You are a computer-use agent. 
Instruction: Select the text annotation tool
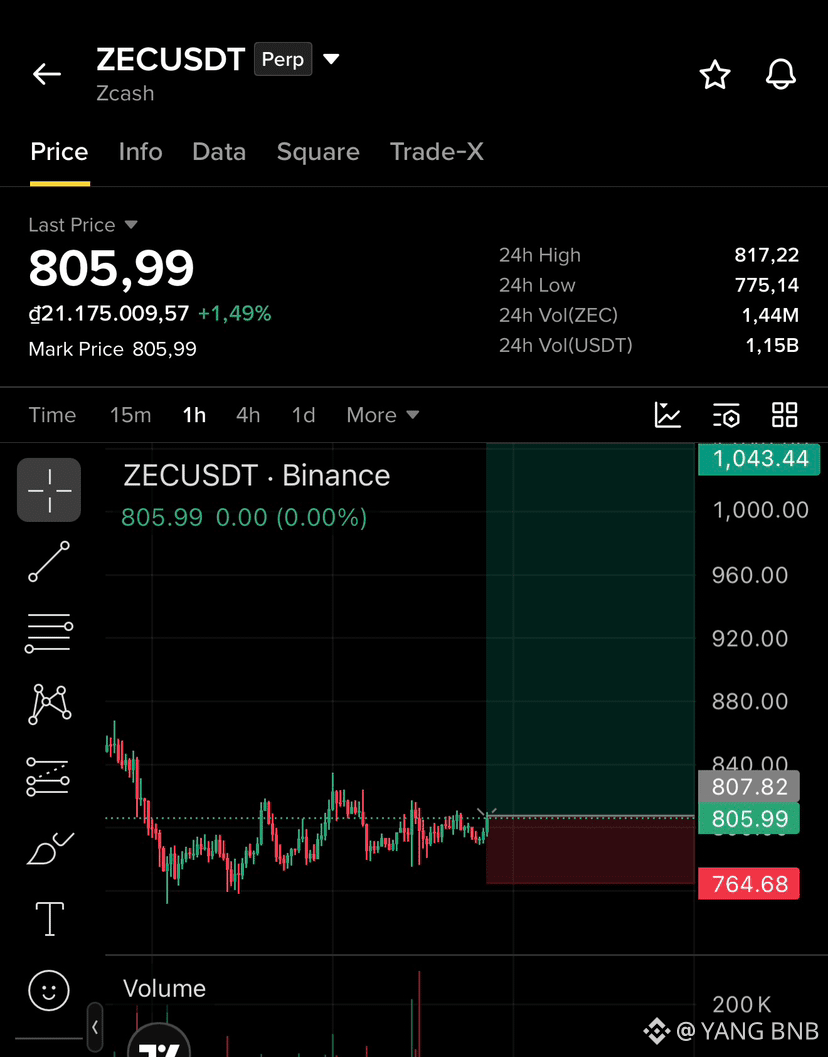tap(49, 919)
